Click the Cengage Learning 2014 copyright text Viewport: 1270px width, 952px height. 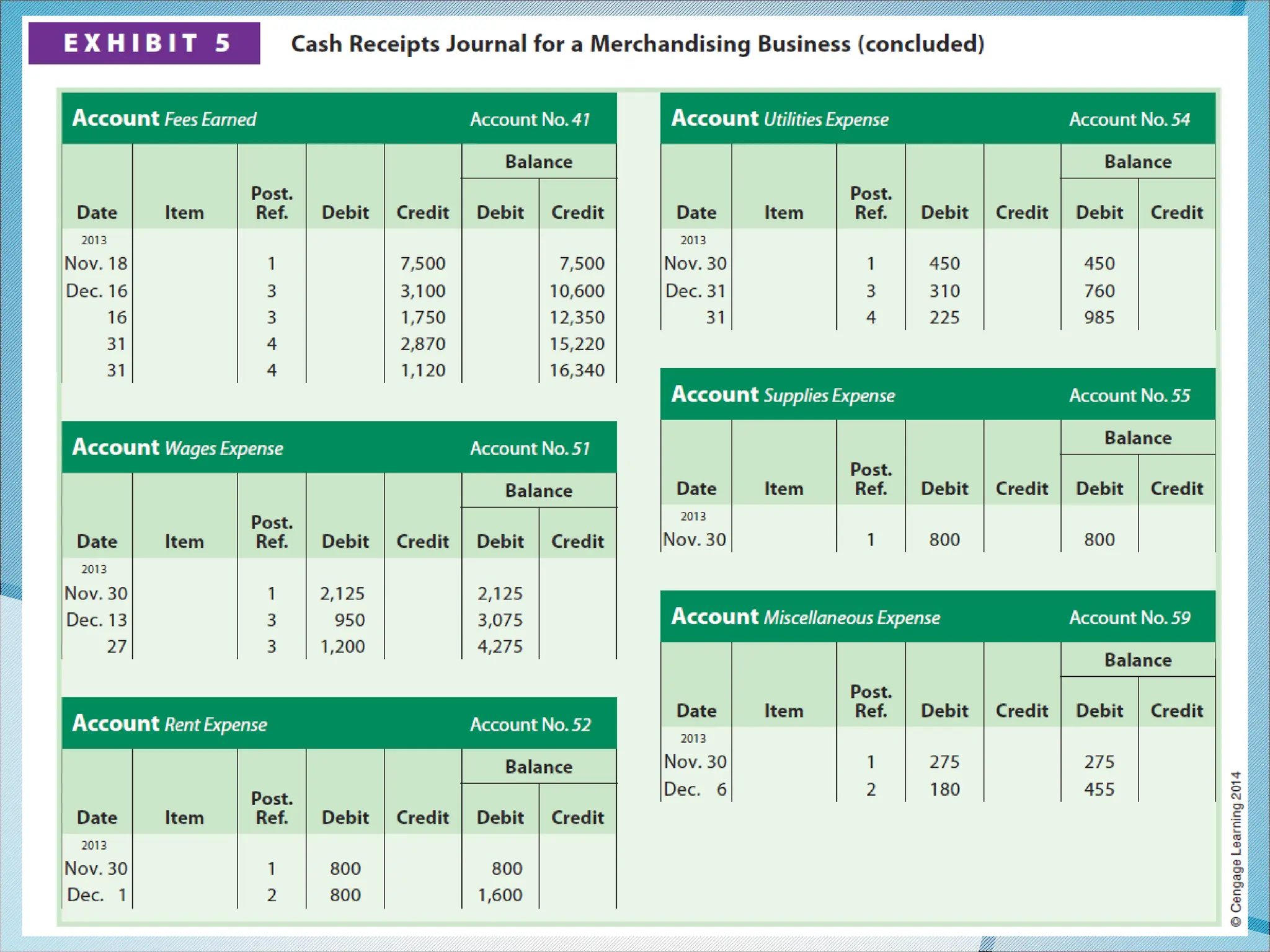[1236, 848]
